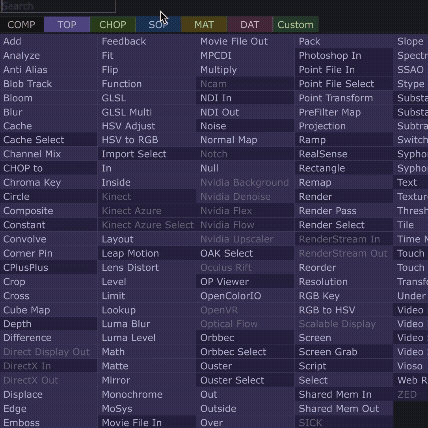Click the Search field at top
This screenshot has width=428, height=428.
click(x=58, y=6)
